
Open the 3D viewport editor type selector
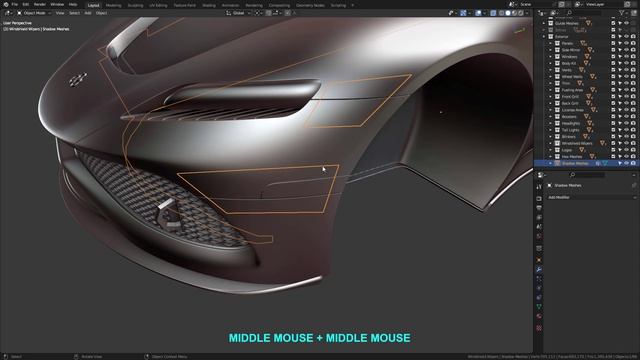[8, 13]
